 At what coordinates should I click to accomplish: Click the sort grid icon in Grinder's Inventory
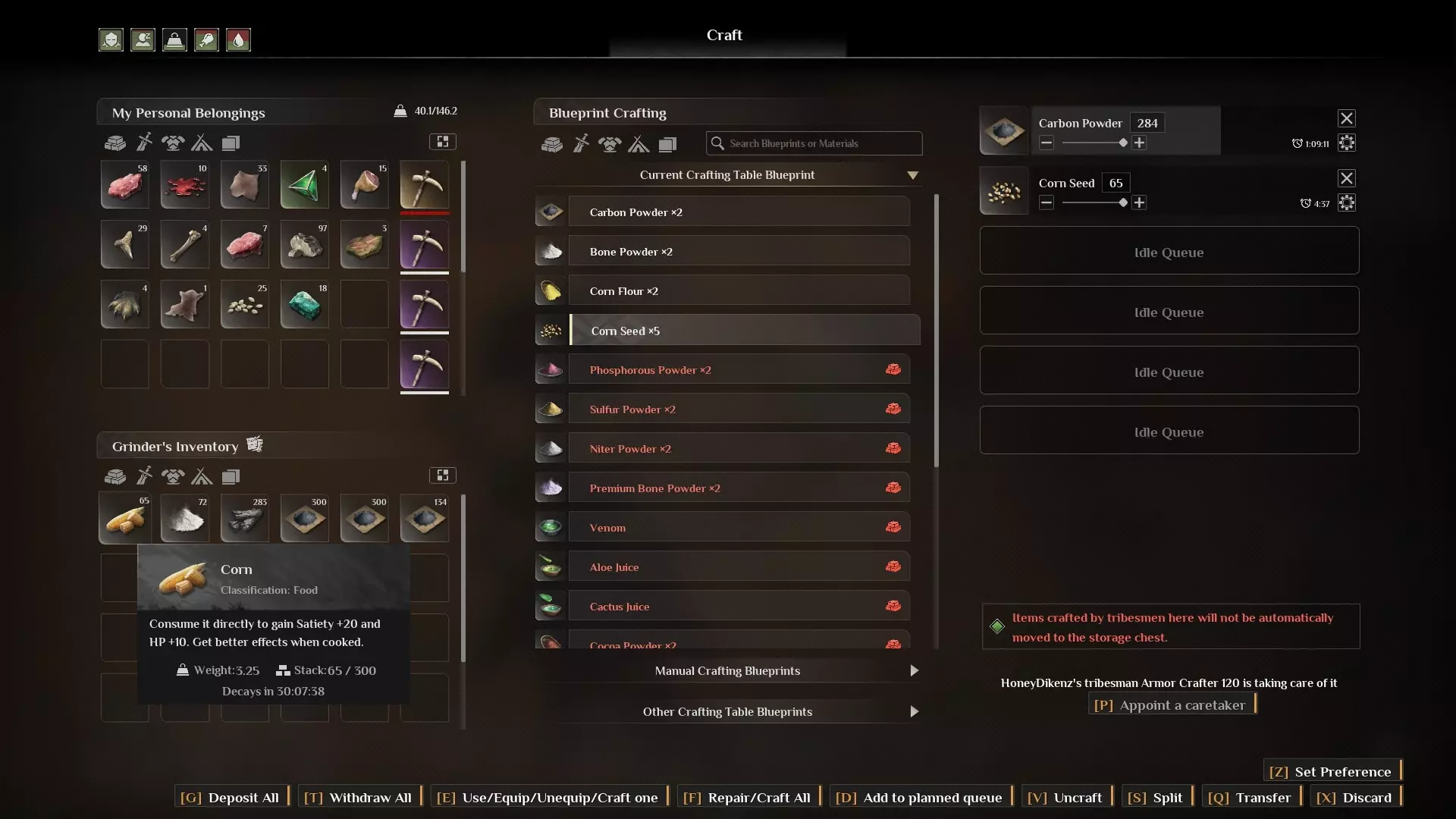(x=443, y=475)
